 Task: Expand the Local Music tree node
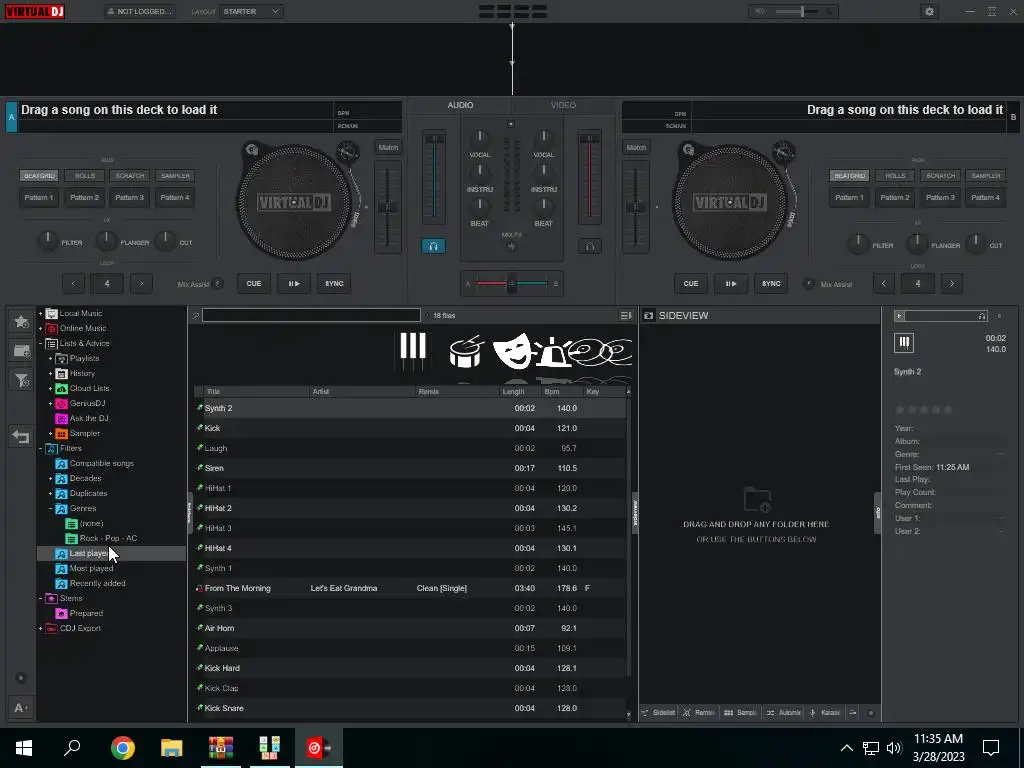(40, 313)
